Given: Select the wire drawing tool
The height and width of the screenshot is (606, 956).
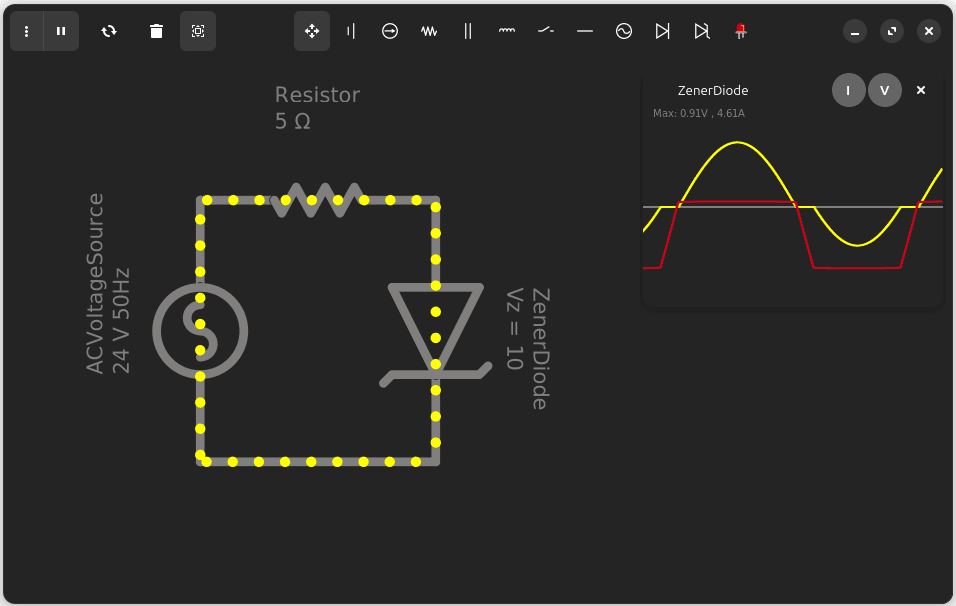Looking at the screenshot, I should [584, 31].
